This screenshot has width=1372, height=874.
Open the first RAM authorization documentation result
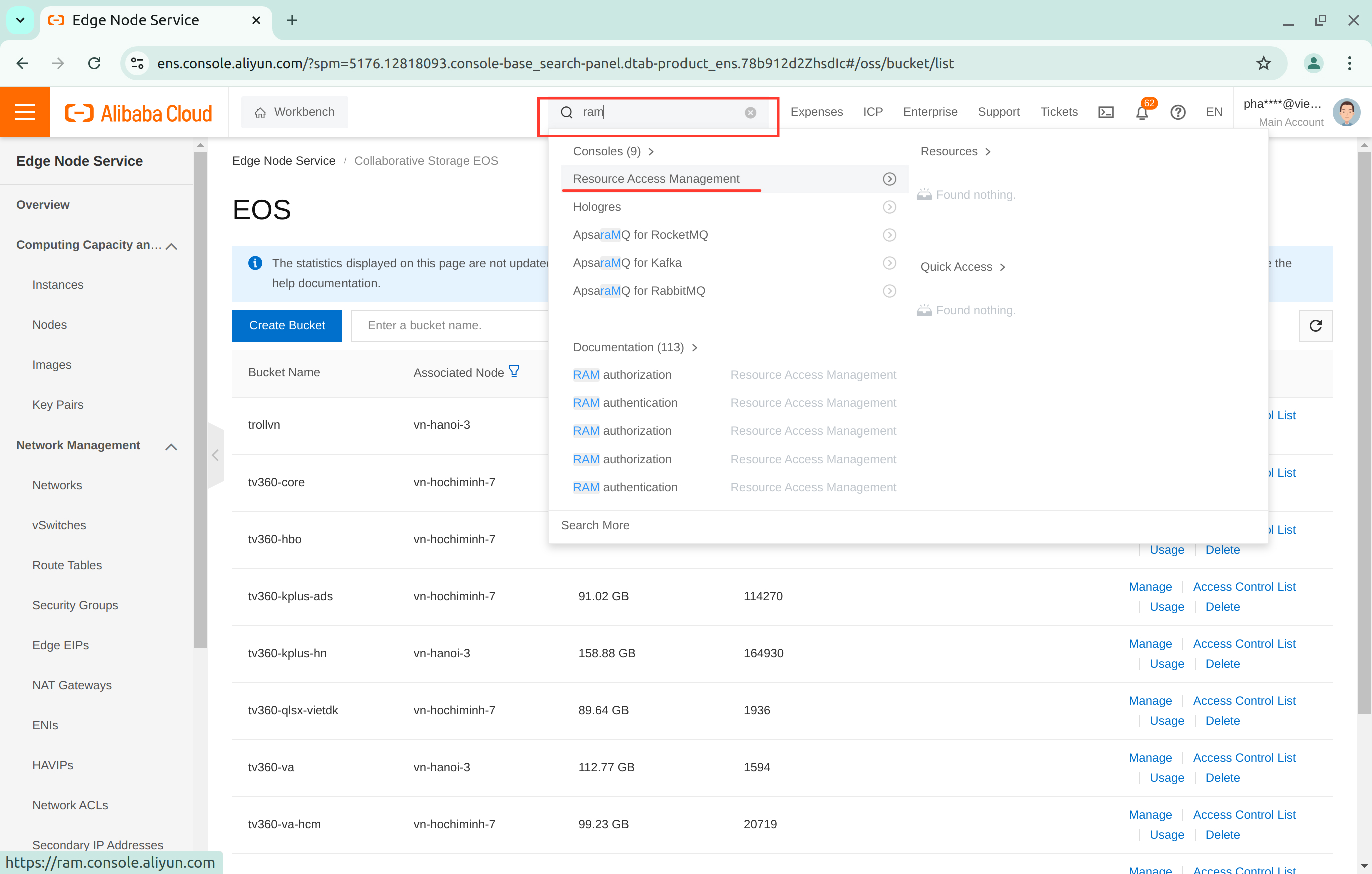pos(622,375)
